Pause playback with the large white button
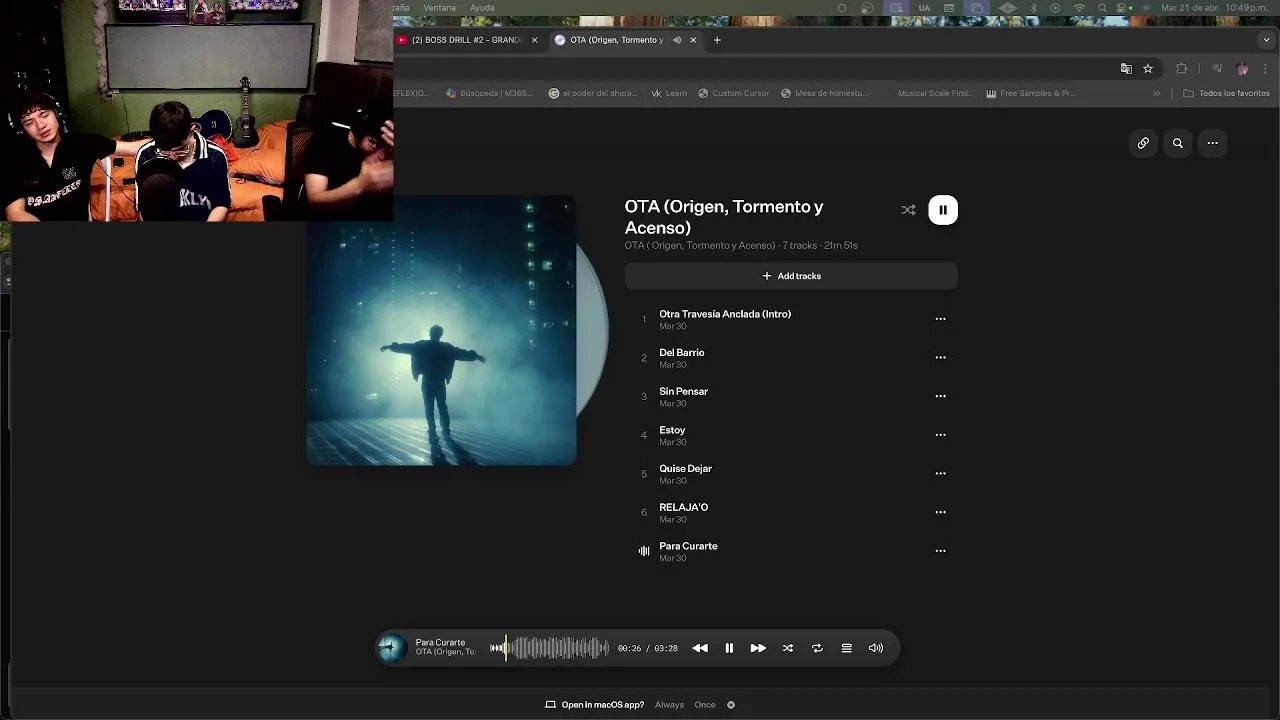Viewport: 1280px width, 720px height. point(943,210)
